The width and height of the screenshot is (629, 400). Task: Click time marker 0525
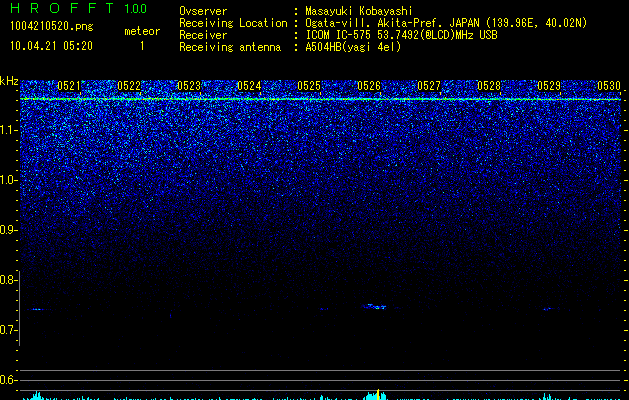309,86
